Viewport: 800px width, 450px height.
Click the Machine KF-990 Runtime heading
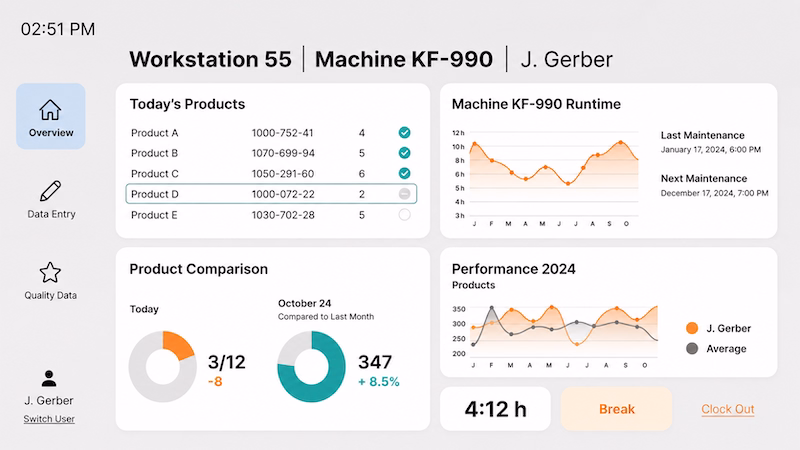(536, 104)
